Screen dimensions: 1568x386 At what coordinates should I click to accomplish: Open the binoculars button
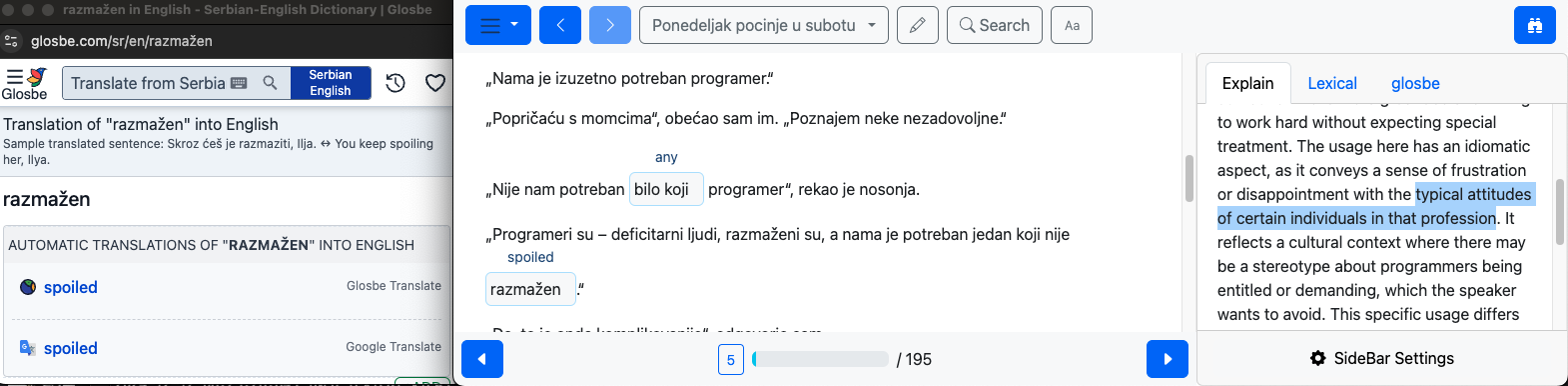point(1535,25)
